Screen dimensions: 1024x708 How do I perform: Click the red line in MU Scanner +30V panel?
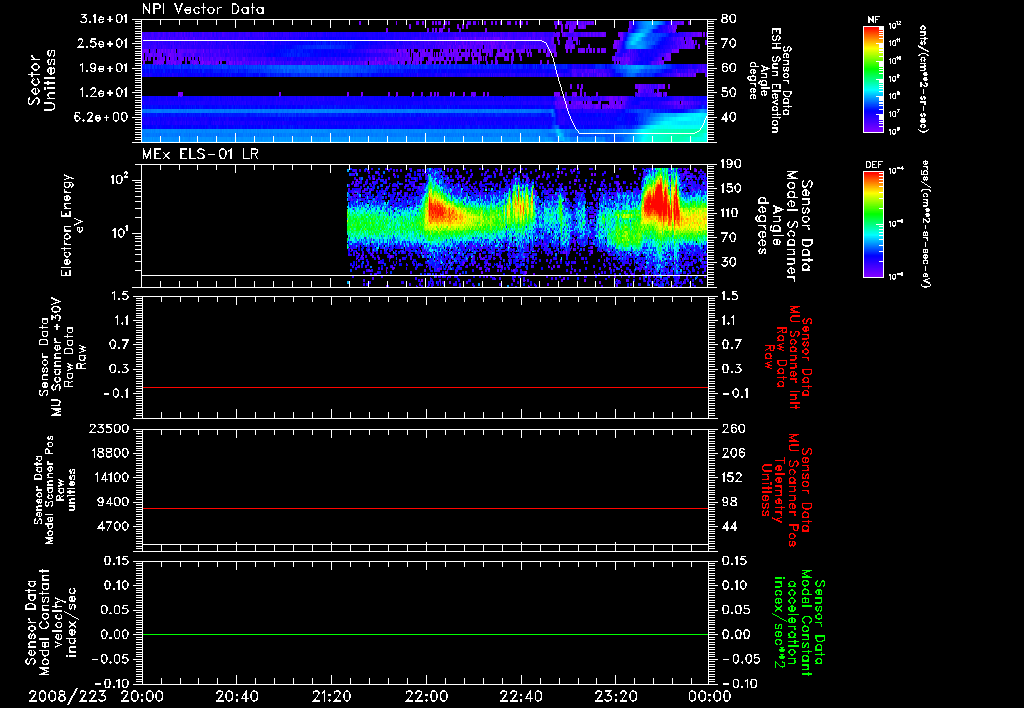tap(425, 388)
